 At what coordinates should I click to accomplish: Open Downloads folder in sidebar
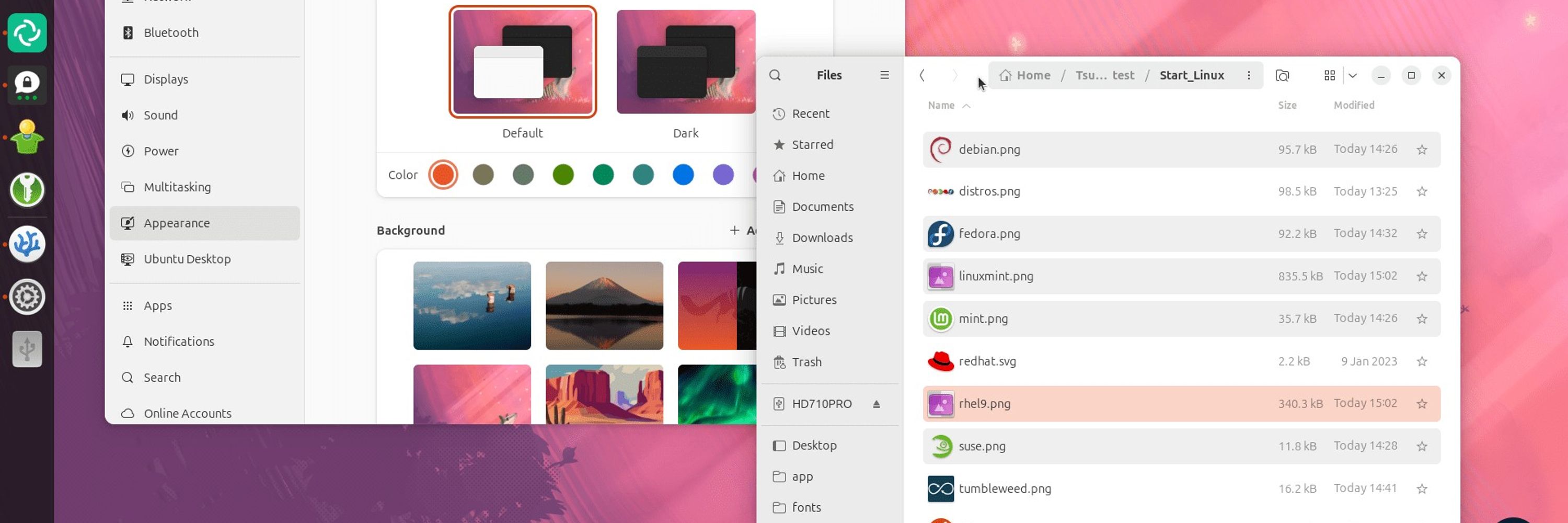tap(829, 238)
